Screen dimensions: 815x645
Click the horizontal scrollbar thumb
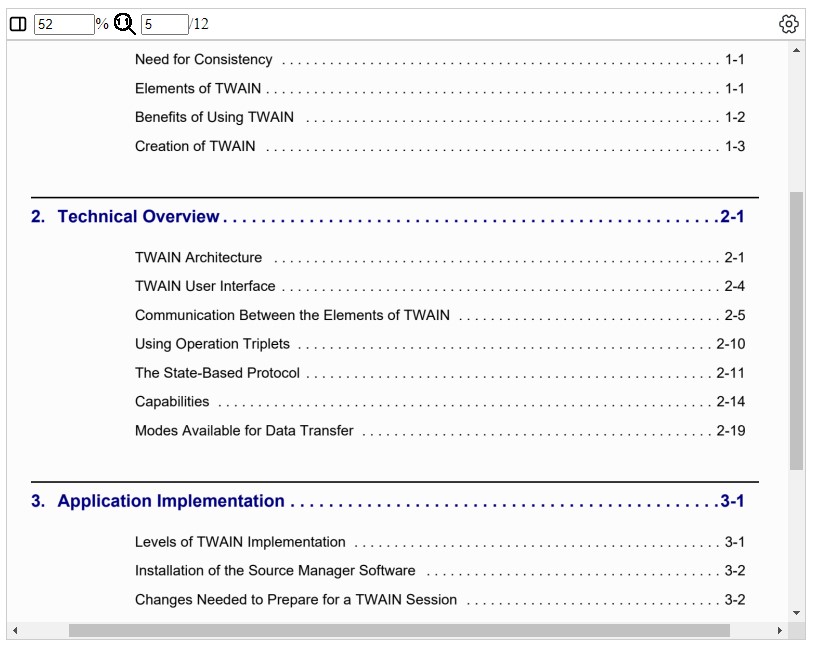[x=399, y=631]
